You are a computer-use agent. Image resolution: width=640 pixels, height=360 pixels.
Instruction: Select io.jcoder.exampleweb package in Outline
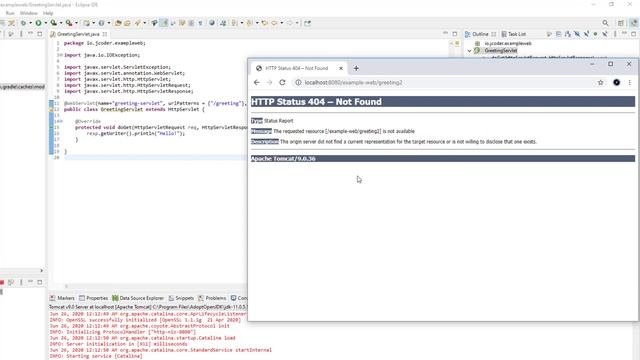pos(508,43)
